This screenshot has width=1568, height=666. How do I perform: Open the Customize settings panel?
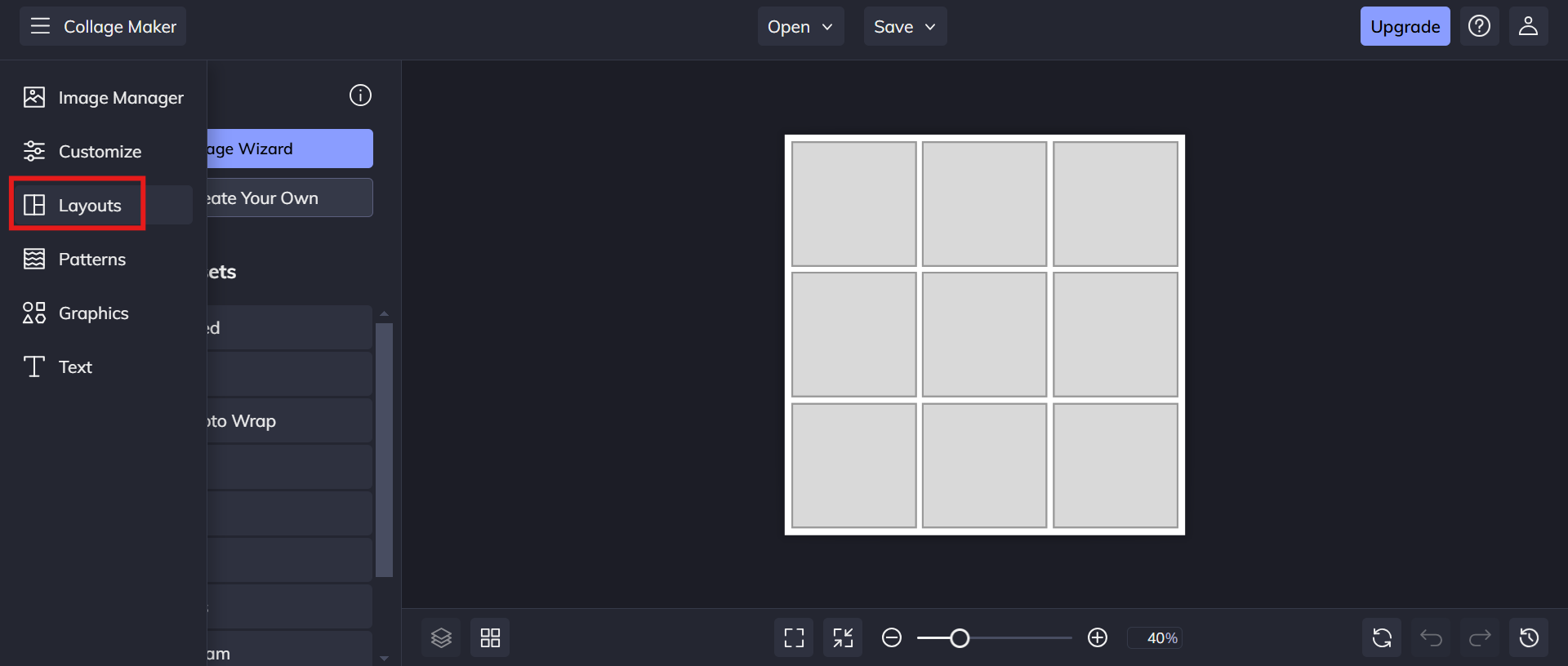[103, 152]
